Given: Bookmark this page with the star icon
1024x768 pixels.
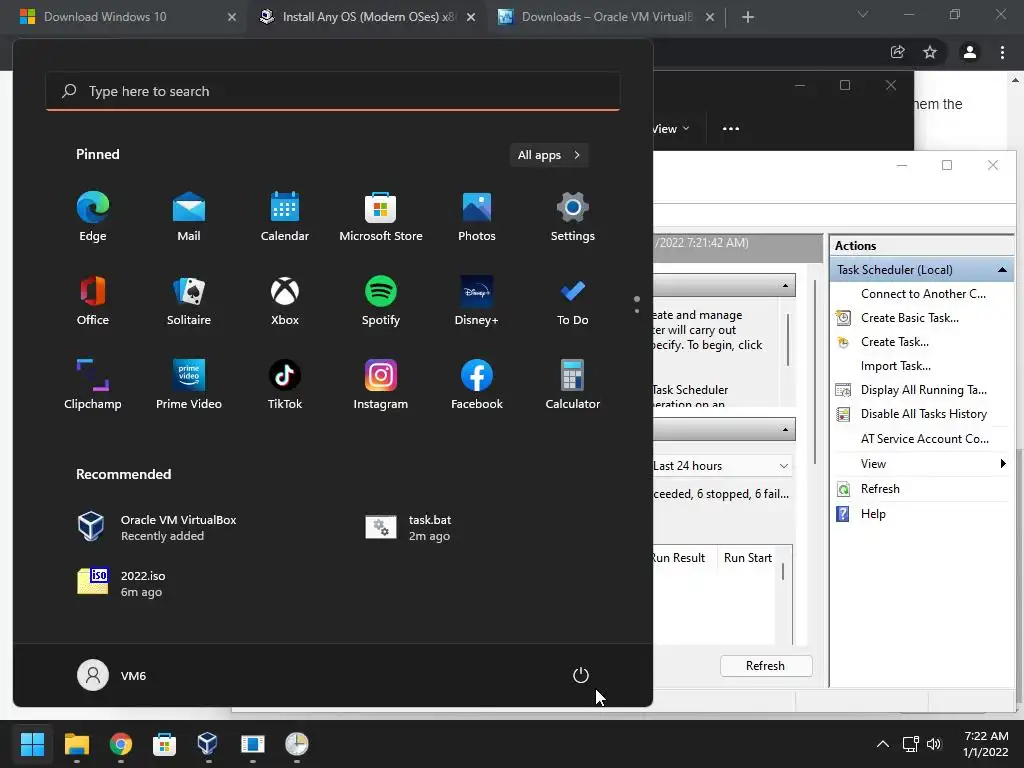Looking at the screenshot, I should pos(930,52).
